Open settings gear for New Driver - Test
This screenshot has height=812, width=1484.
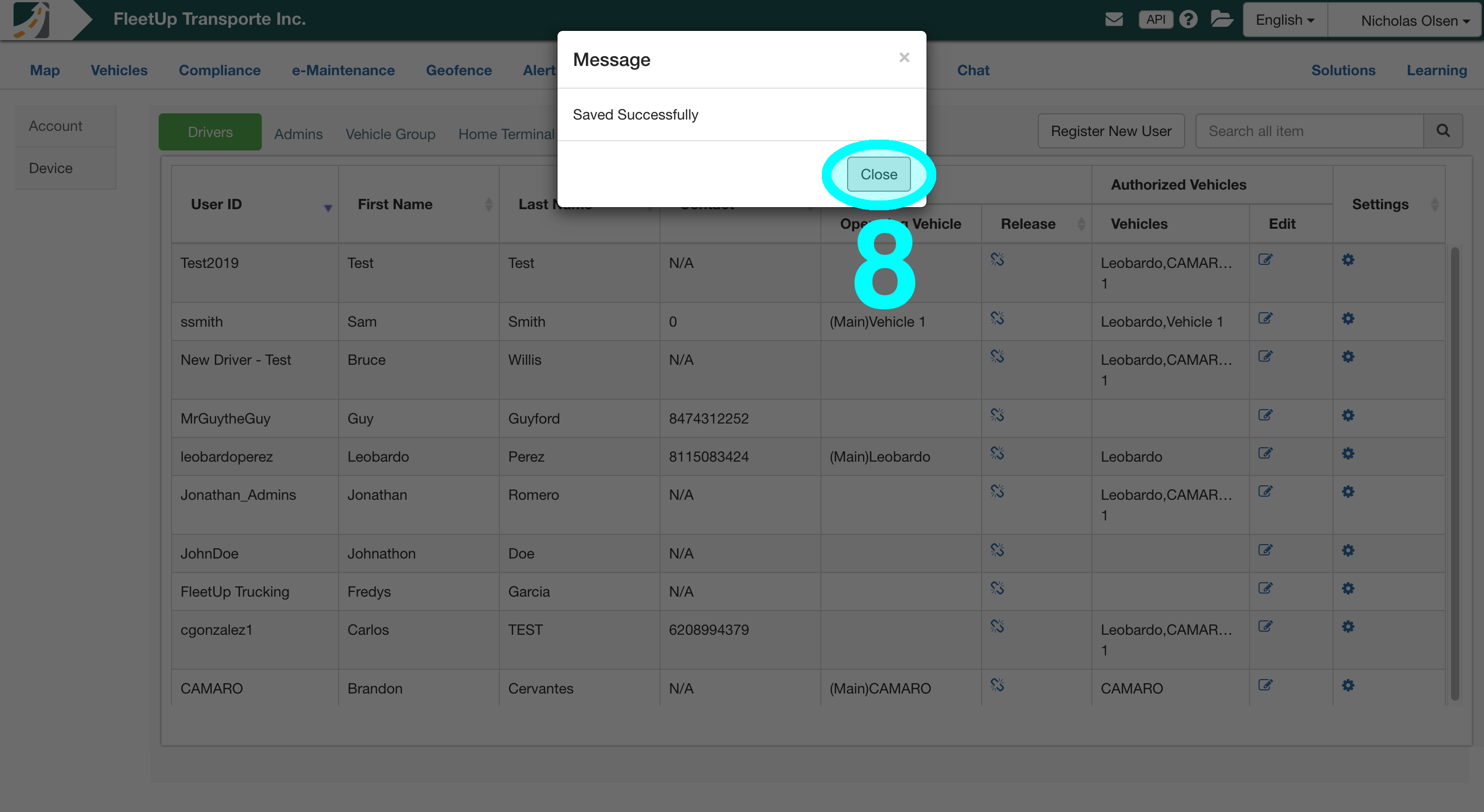pyautogui.click(x=1348, y=357)
